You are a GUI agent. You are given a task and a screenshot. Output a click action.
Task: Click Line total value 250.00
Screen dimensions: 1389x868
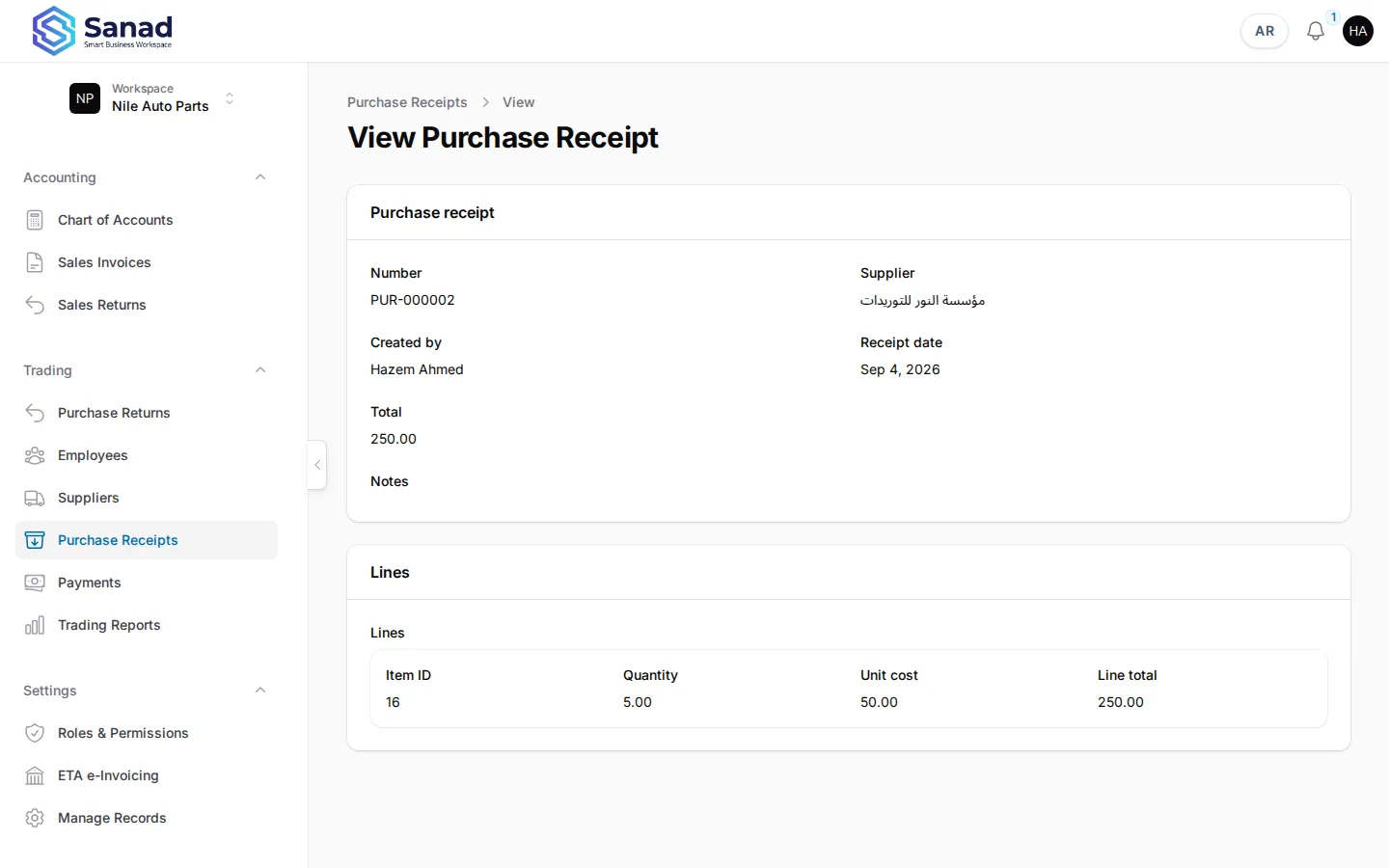pyautogui.click(x=1121, y=702)
